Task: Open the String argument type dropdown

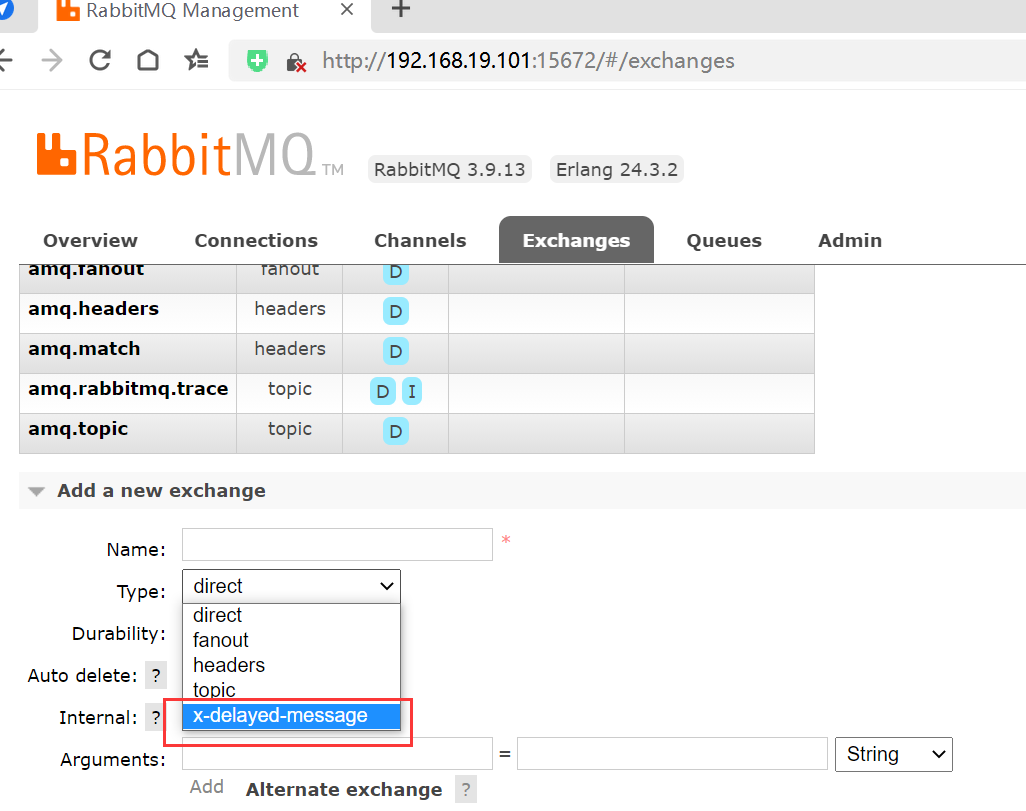Action: point(893,754)
